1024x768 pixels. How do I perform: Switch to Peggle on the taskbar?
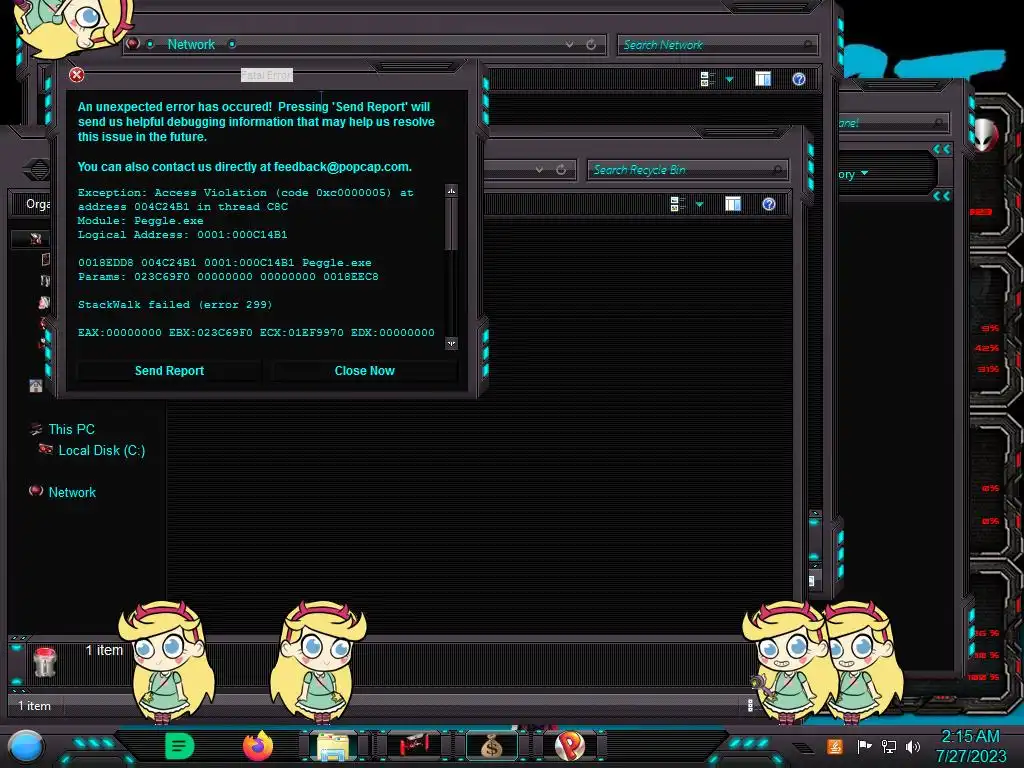(570, 746)
